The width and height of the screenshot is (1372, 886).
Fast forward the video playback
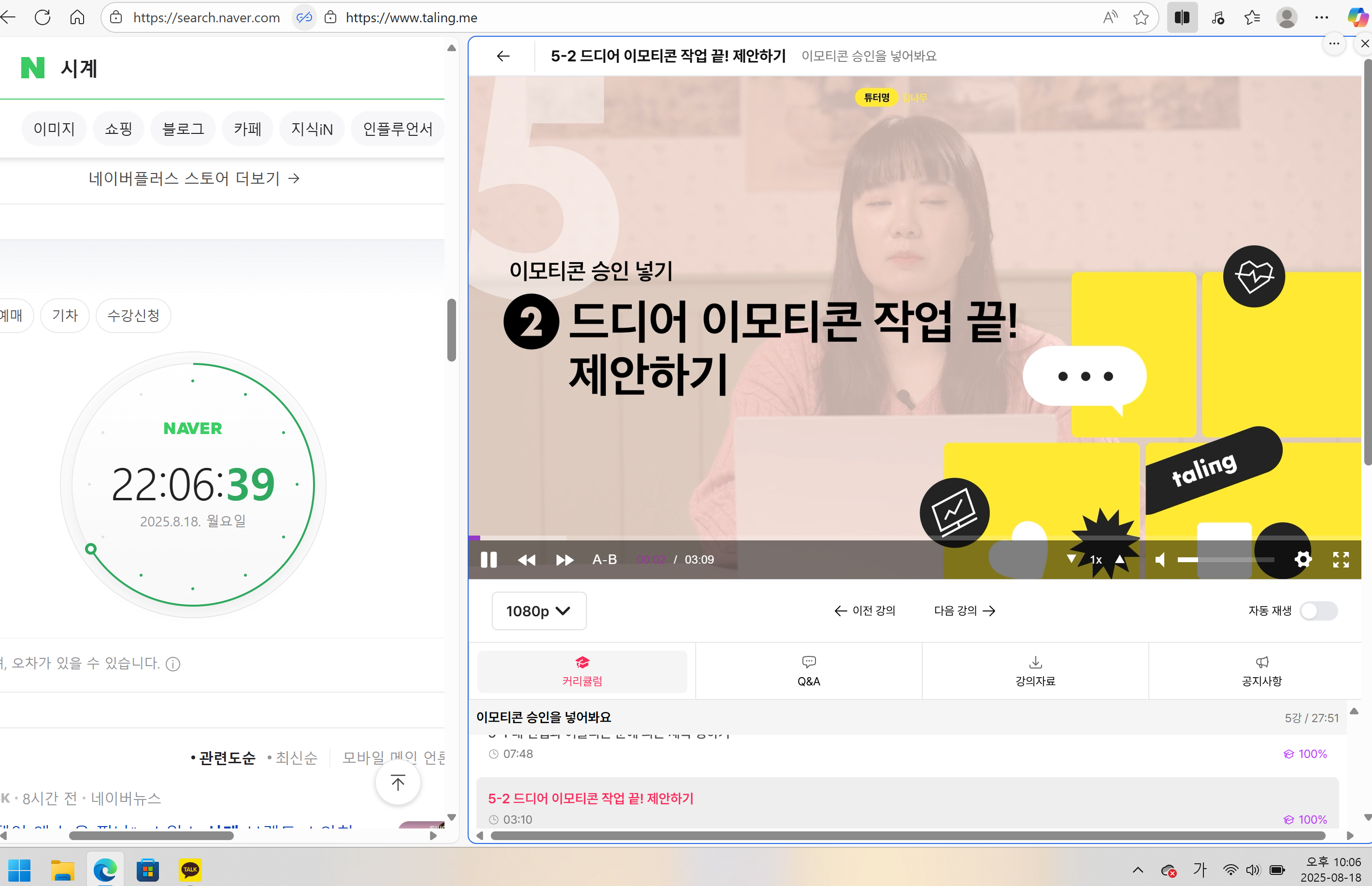pos(564,560)
